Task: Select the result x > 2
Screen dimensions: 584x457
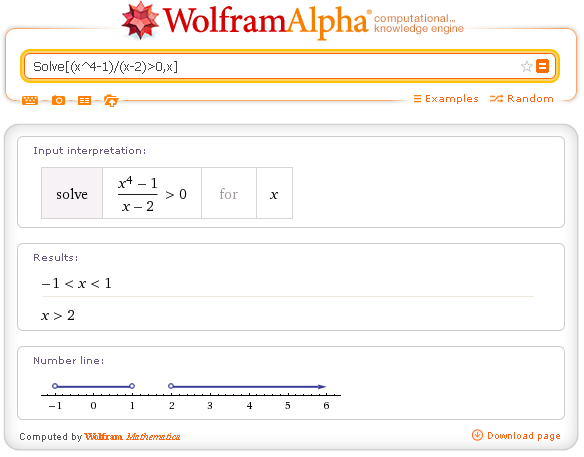Action: (58, 315)
